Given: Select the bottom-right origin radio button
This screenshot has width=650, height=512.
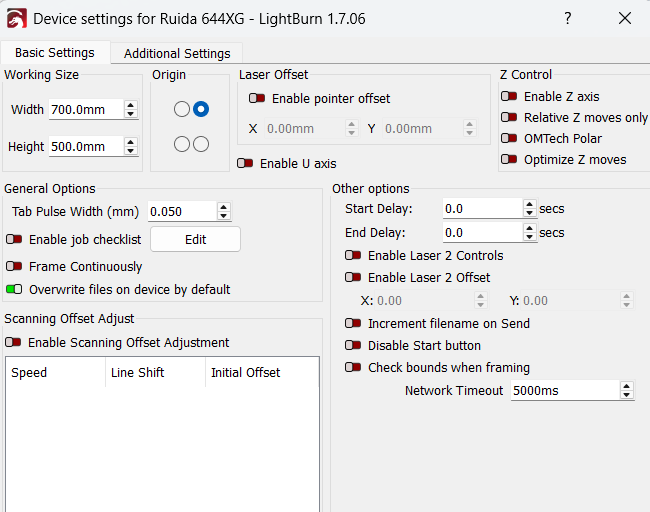Looking at the screenshot, I should [201, 144].
